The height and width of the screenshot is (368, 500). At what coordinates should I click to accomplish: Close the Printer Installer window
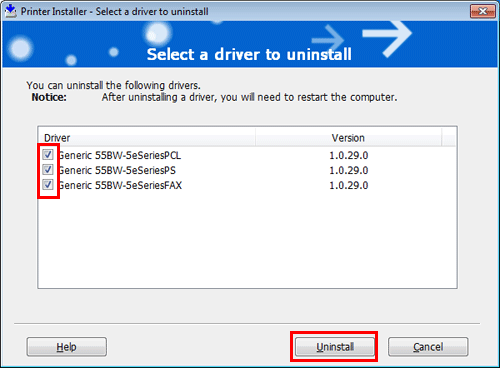click(482, 11)
